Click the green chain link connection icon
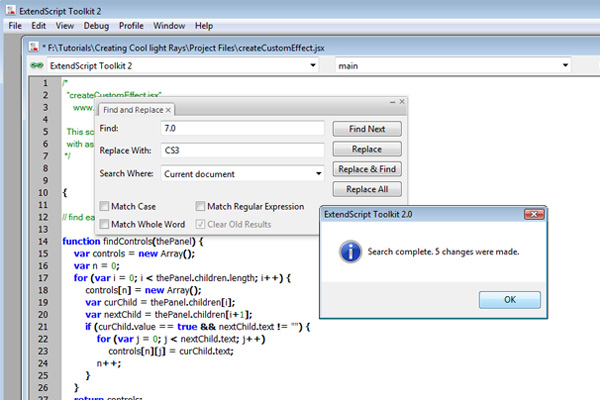The height and width of the screenshot is (400, 600). (37, 65)
